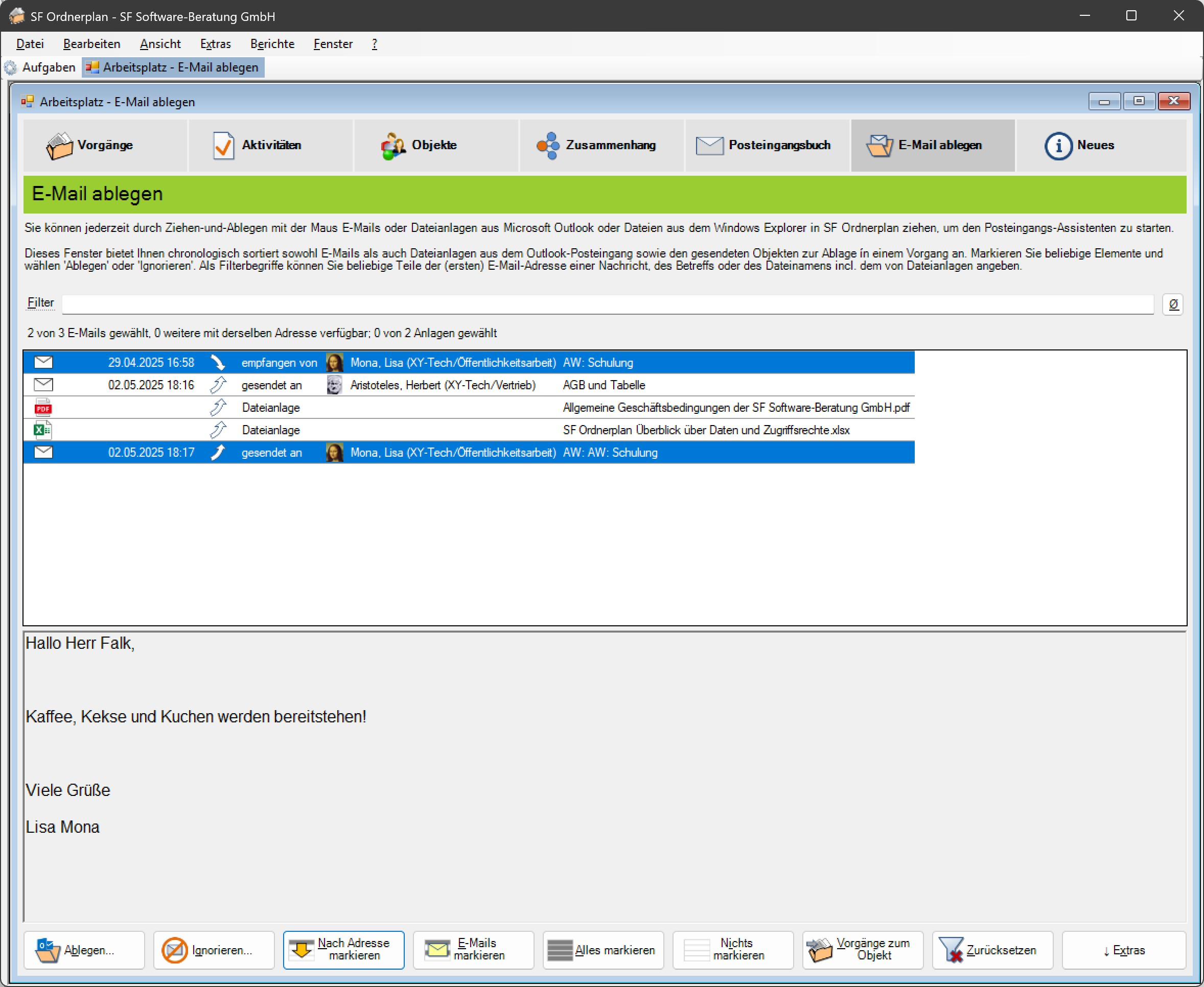Click Lisa Mona's avatar in 02.05.2025 18:17 row

[334, 452]
